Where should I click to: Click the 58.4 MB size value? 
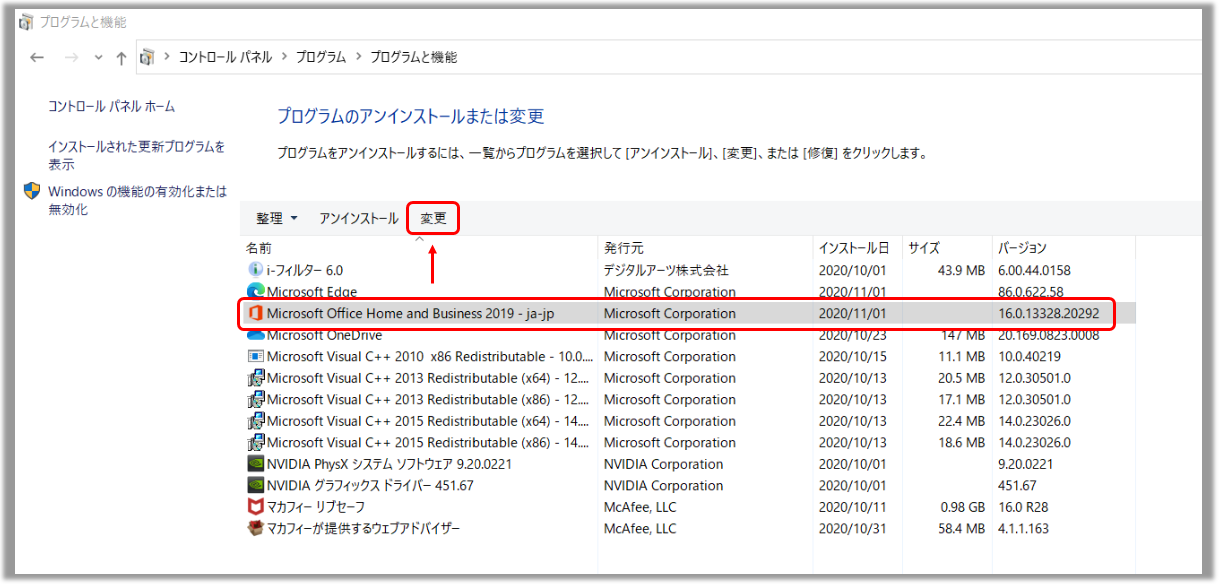(959, 529)
